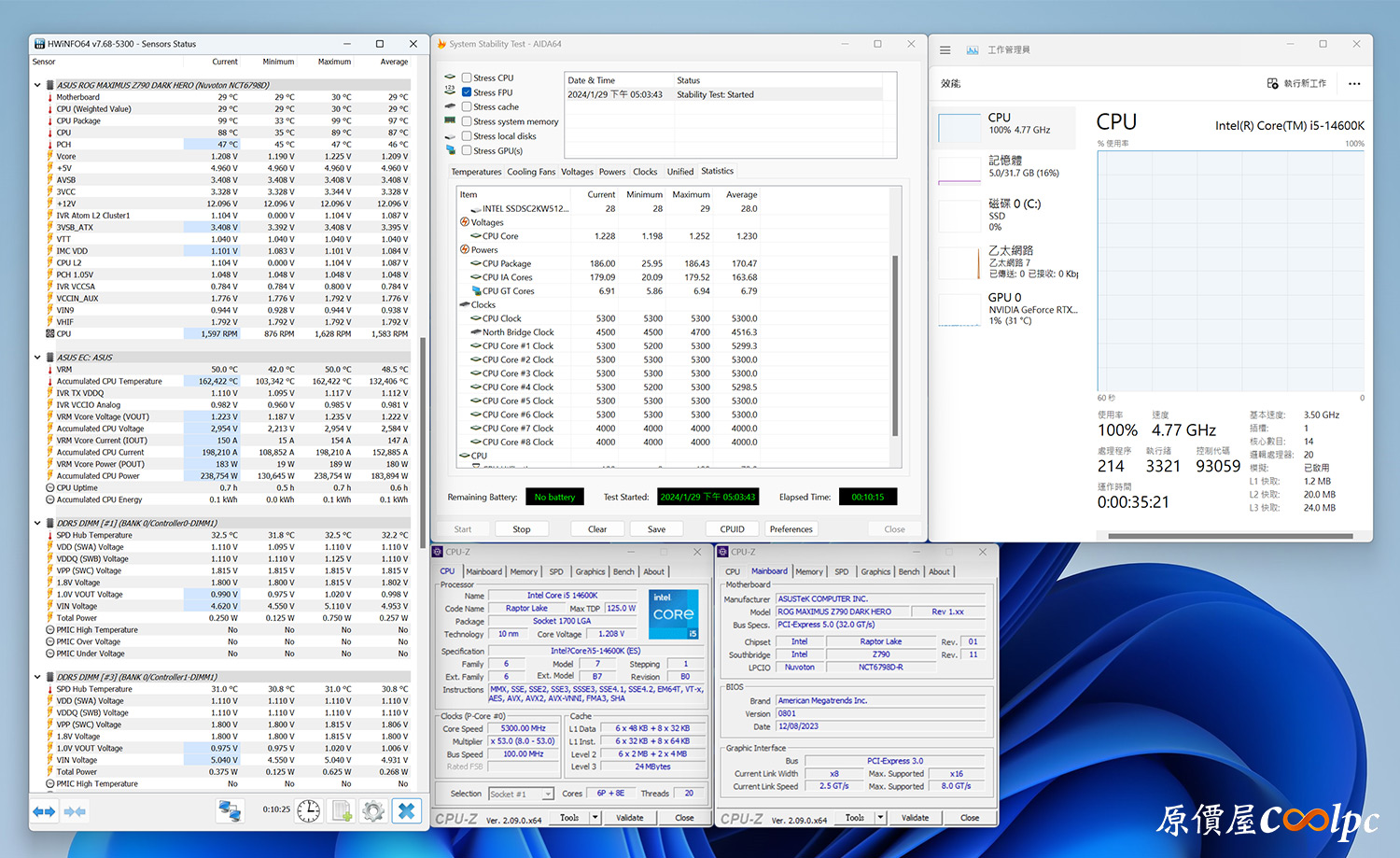Viewport: 1400px width, 858px height.
Task: Collapse ASUS ROG MAXIMUS Z790 sensor group
Action: point(37,85)
